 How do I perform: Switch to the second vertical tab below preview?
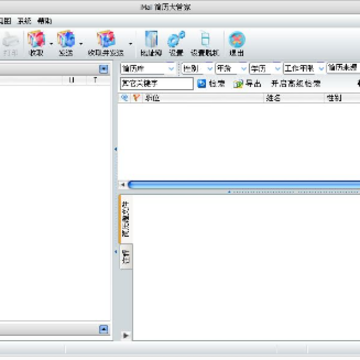(126, 257)
